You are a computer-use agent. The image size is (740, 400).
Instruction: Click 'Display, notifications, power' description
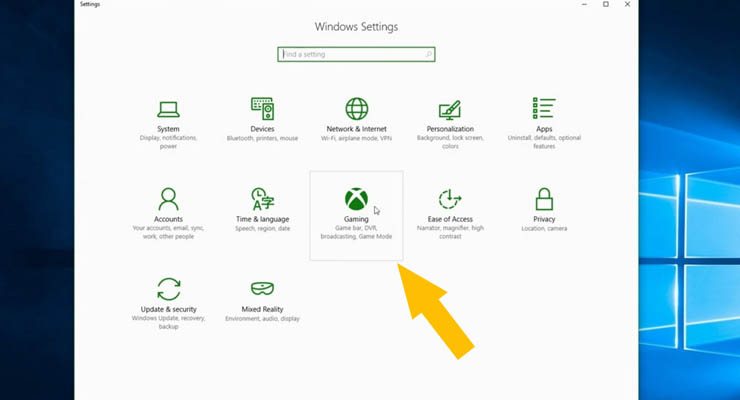(x=168, y=142)
